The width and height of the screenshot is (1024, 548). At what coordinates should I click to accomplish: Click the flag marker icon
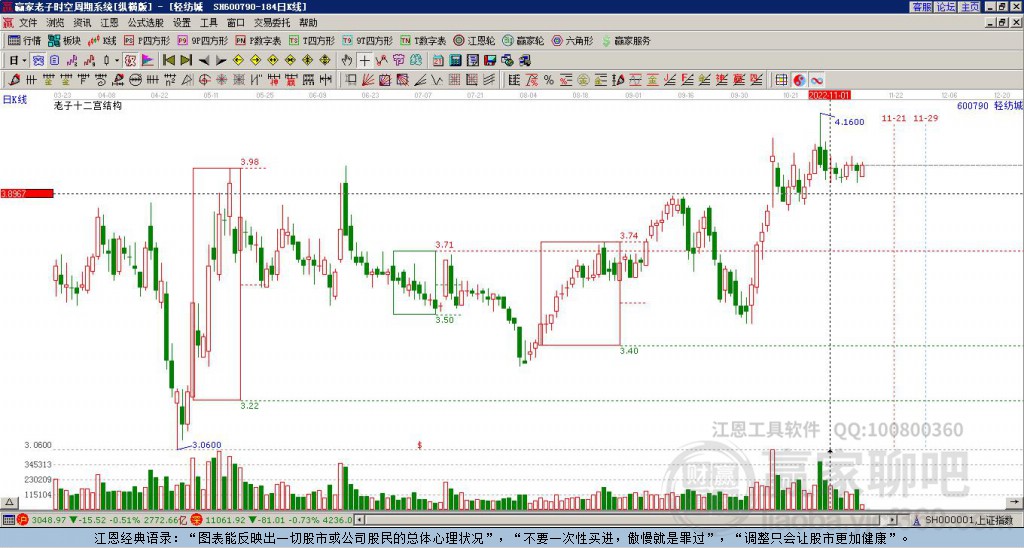point(148,60)
